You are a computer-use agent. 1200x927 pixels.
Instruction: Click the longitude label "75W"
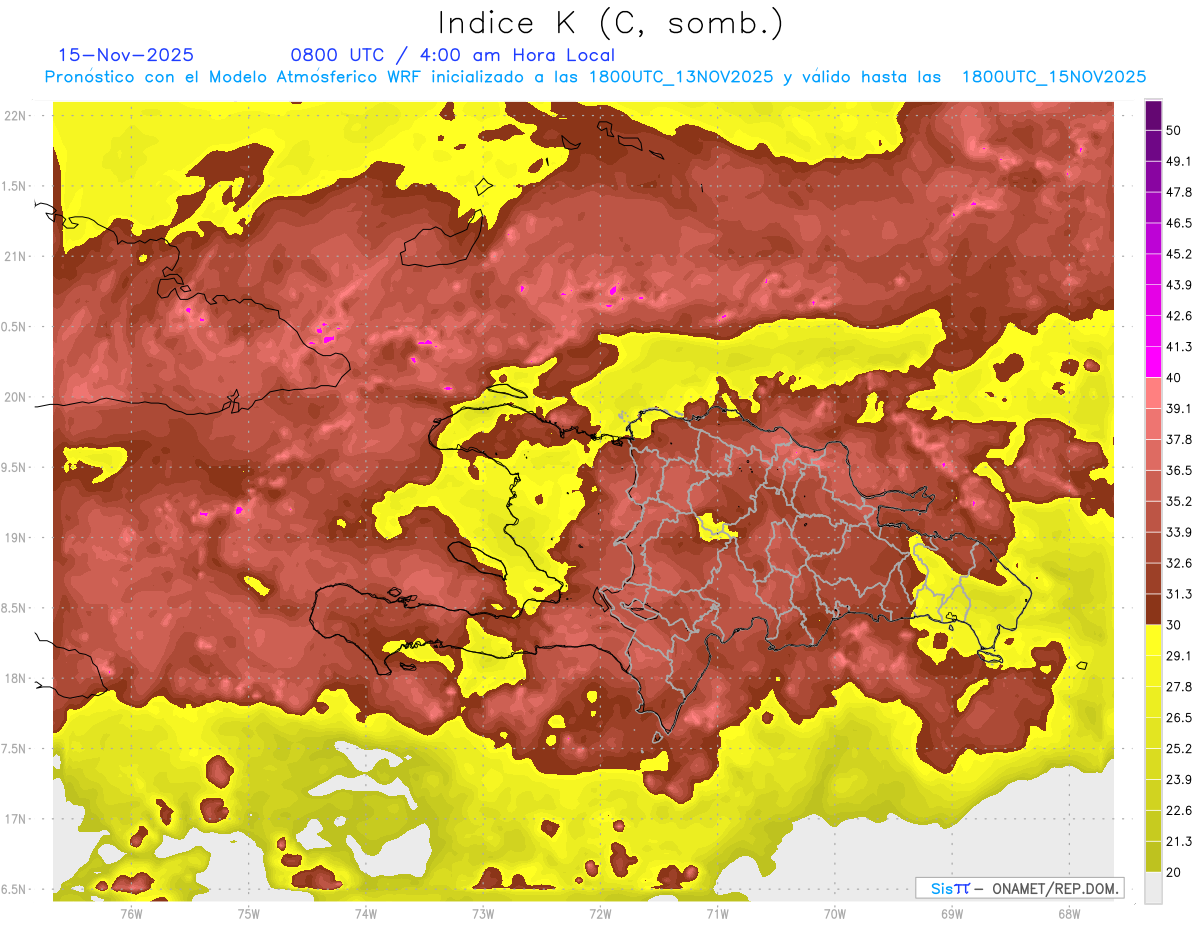(249, 914)
